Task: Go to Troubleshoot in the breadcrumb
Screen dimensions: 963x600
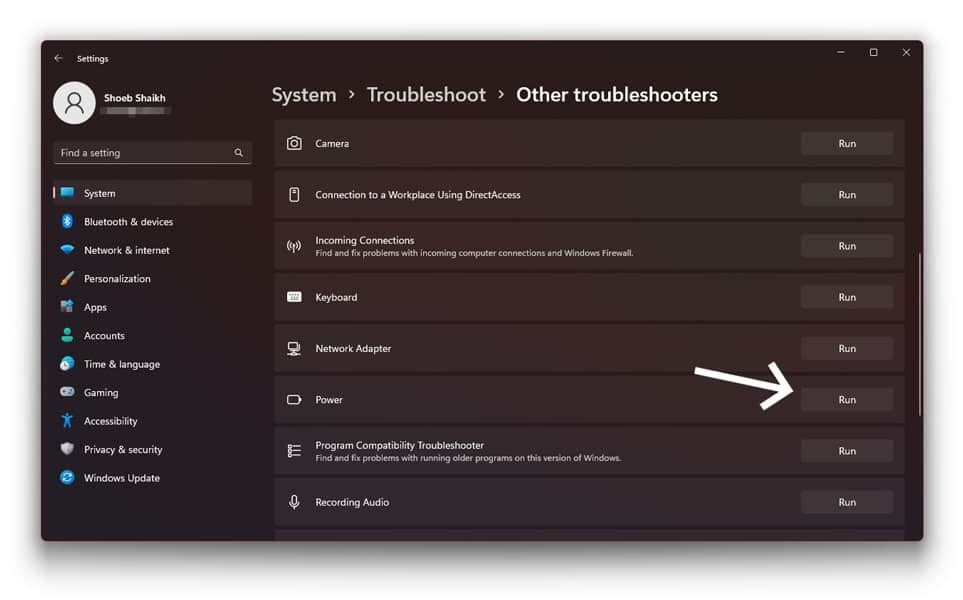Action: pos(426,95)
